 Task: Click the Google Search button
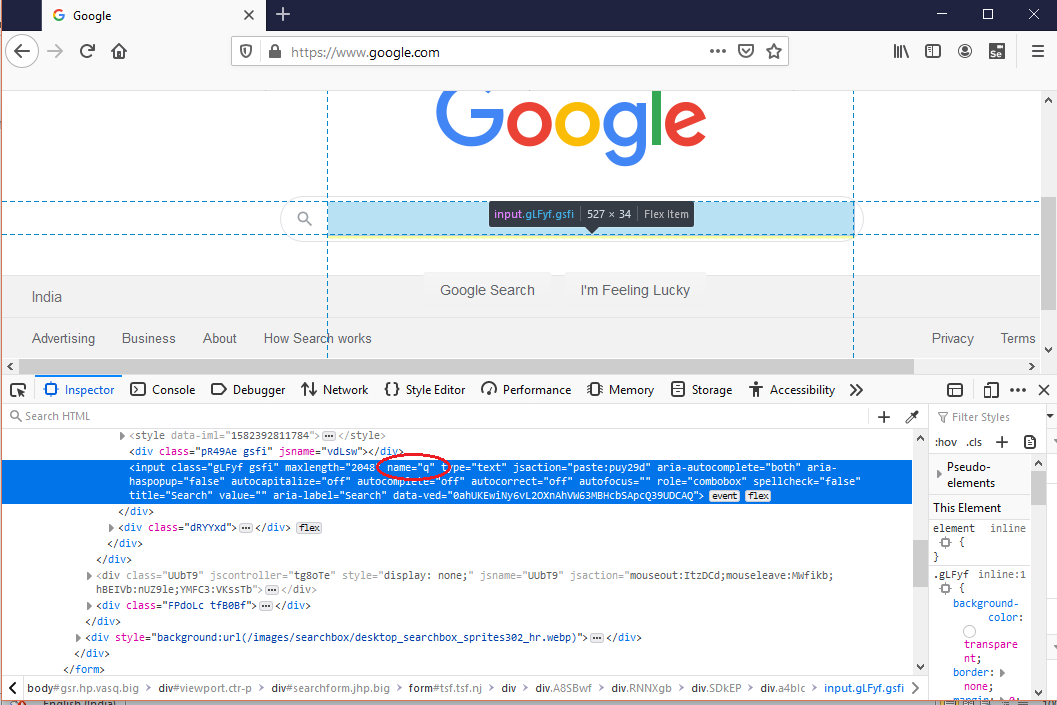pos(487,290)
